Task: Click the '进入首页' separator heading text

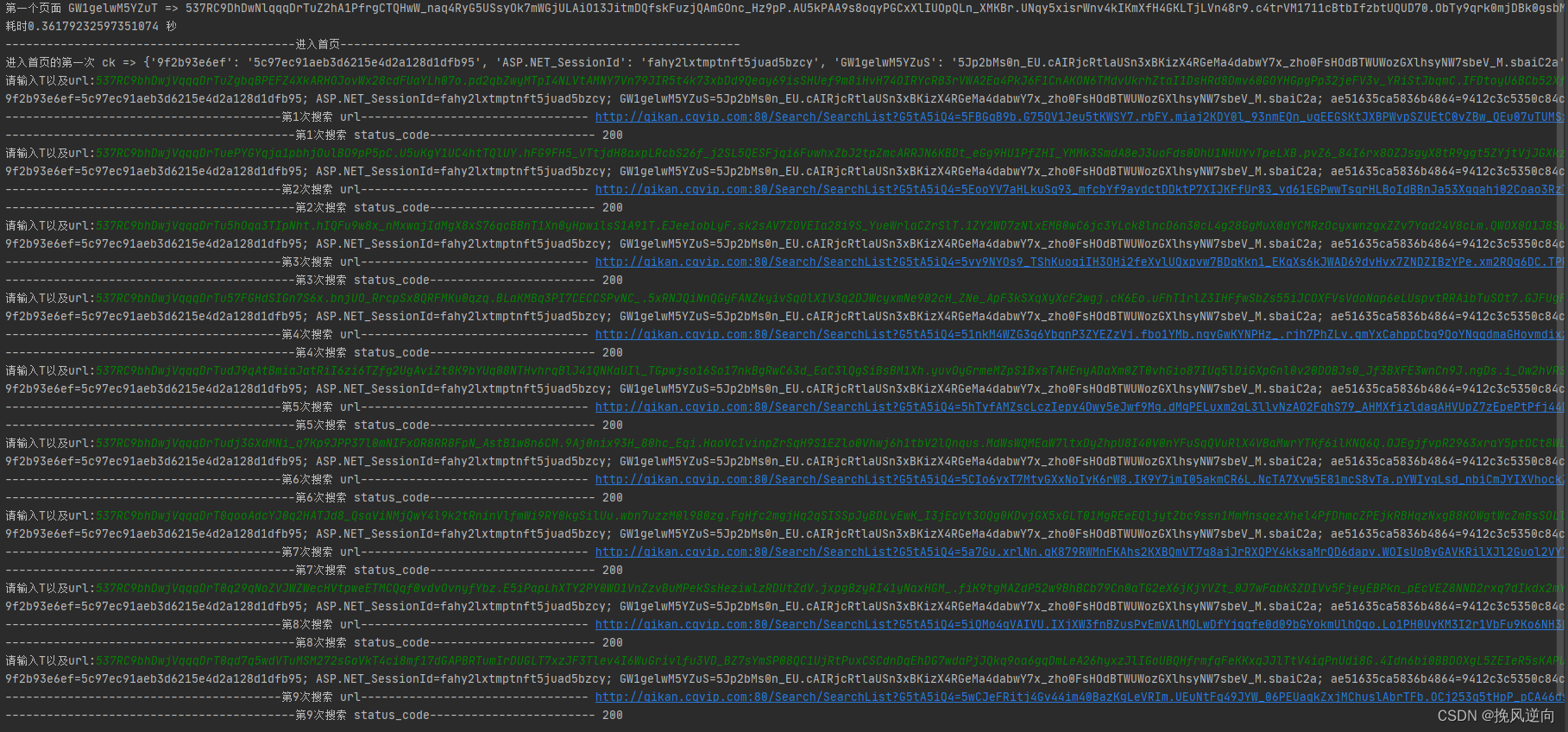Action: pos(318,45)
